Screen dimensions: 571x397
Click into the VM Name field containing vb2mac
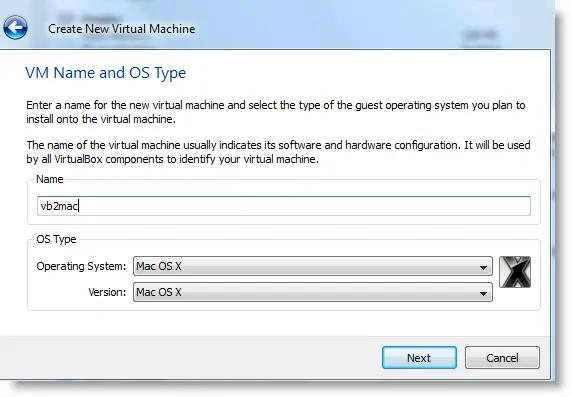click(284, 206)
